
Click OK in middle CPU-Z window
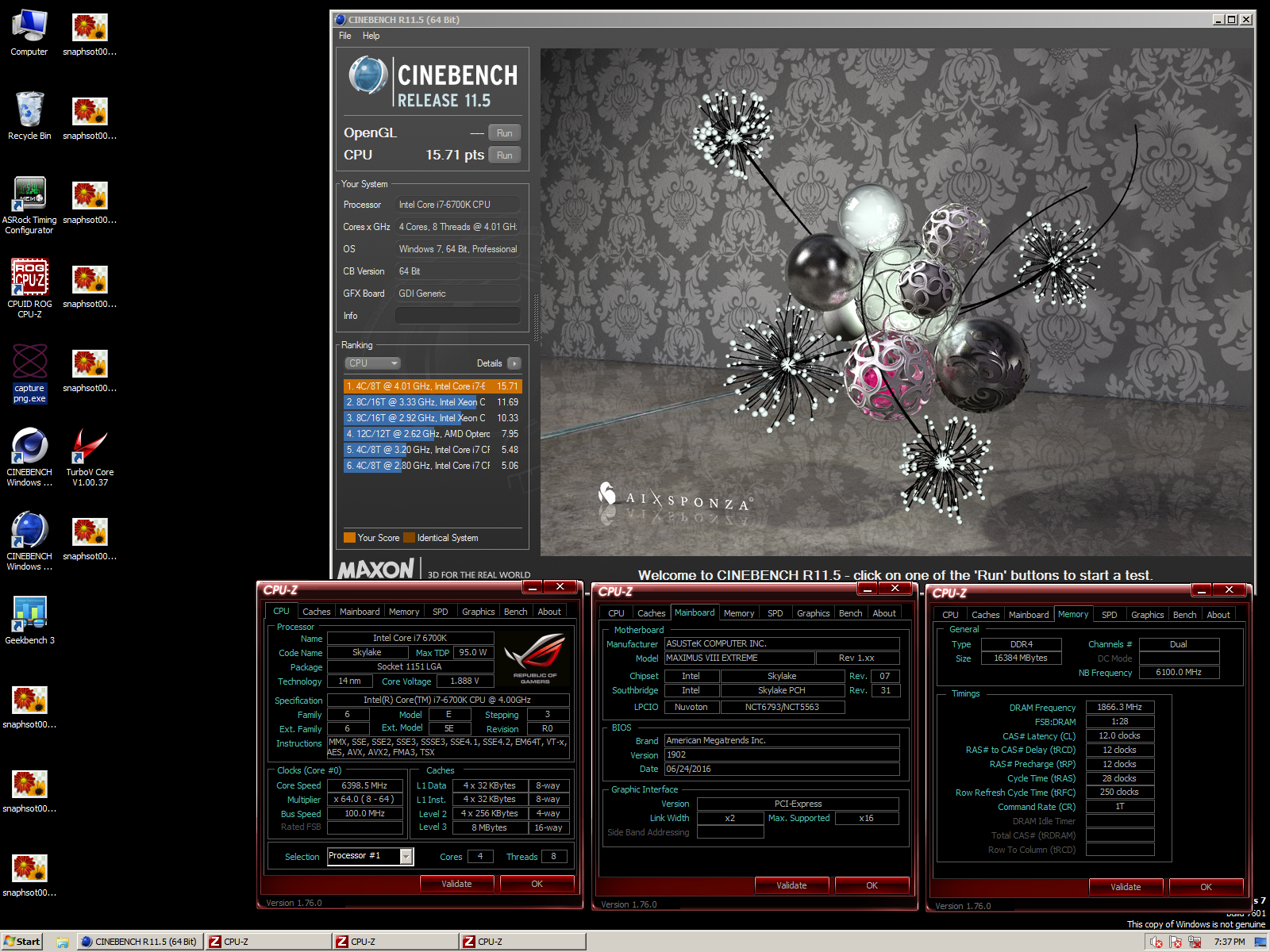(872, 885)
